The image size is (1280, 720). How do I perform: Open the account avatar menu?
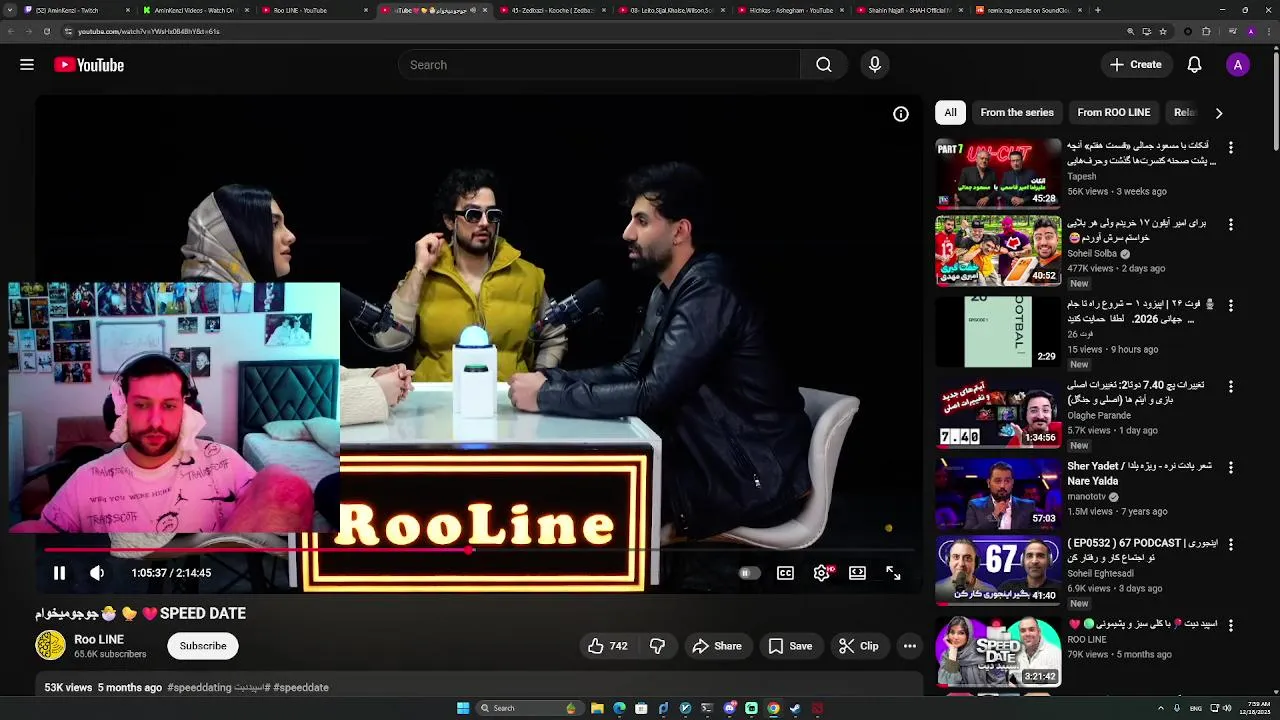pyautogui.click(x=1238, y=65)
